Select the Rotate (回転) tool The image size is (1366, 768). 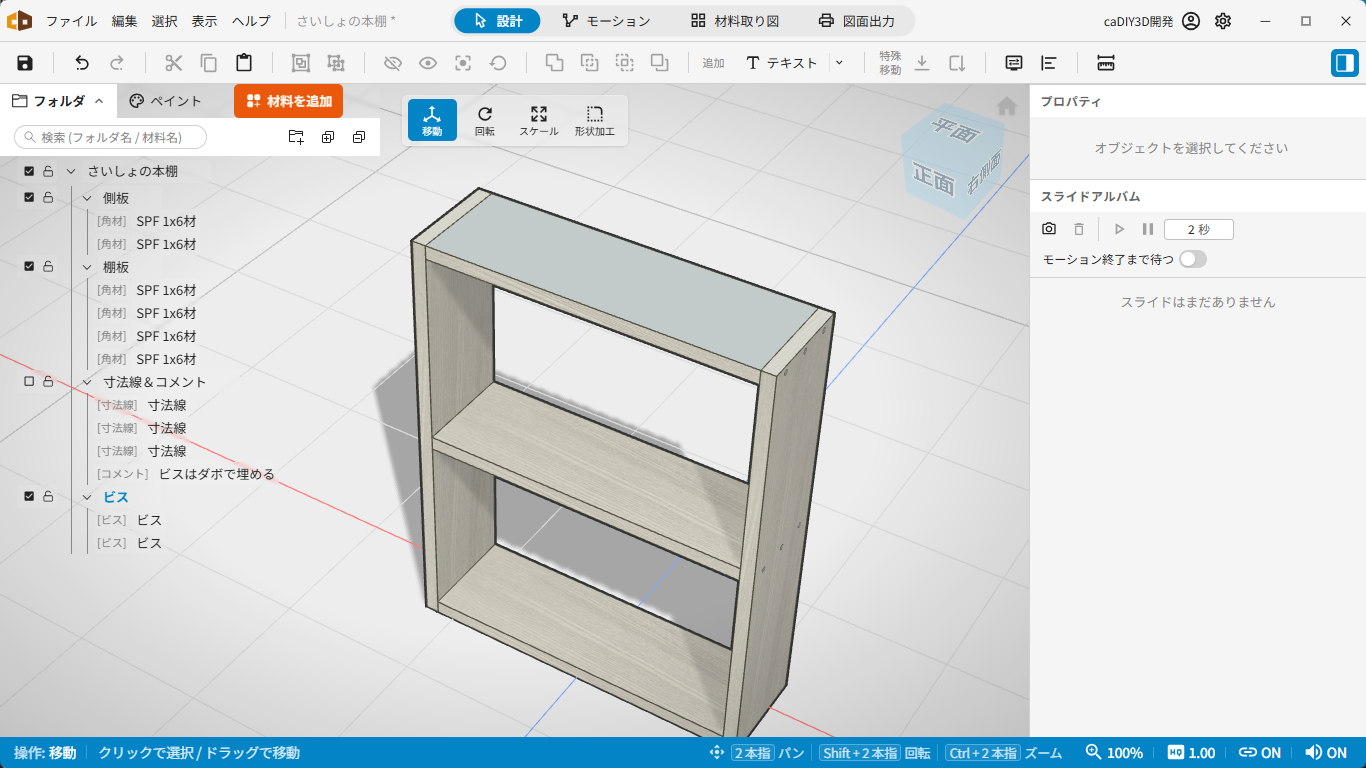[485, 120]
